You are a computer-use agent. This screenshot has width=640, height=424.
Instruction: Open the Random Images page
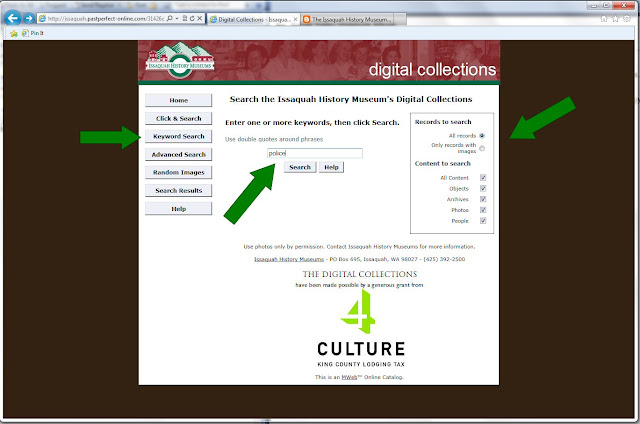pyautogui.click(x=178, y=173)
